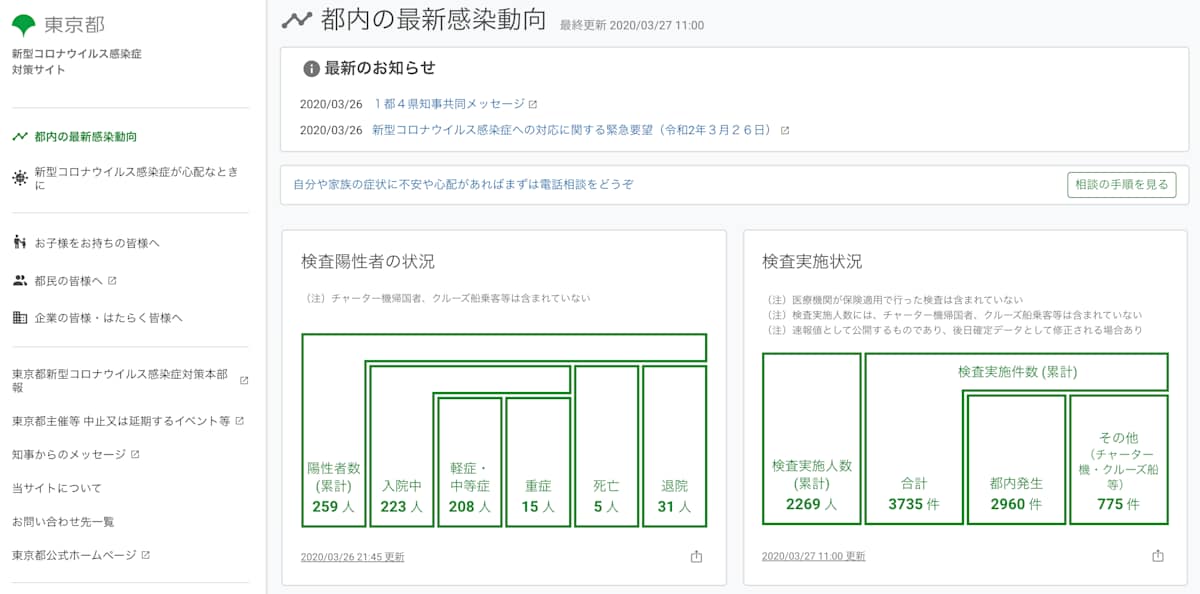Click the 最新のお知らせ heading

pyautogui.click(x=380, y=69)
